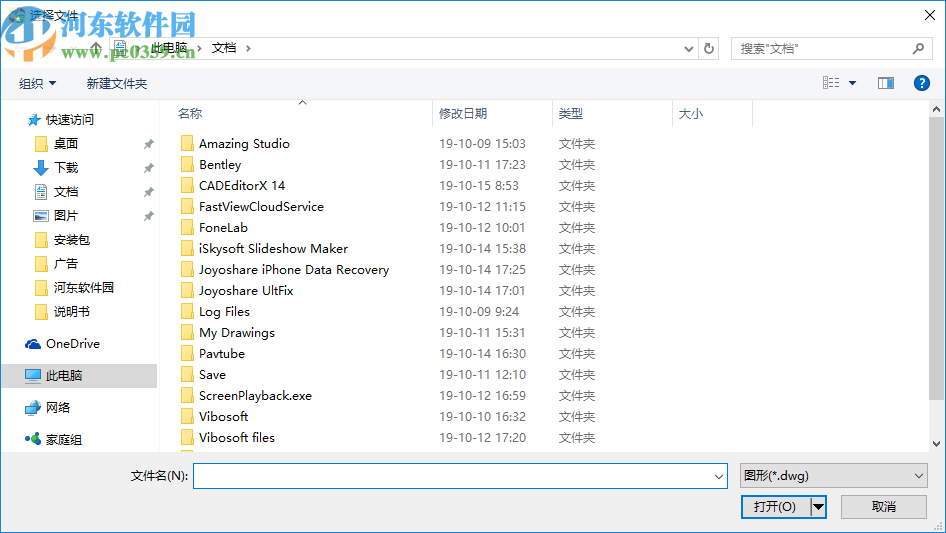The width and height of the screenshot is (946, 533).
Task: Click the 文档 document icon in sidebar
Action: pyautogui.click(x=40, y=192)
